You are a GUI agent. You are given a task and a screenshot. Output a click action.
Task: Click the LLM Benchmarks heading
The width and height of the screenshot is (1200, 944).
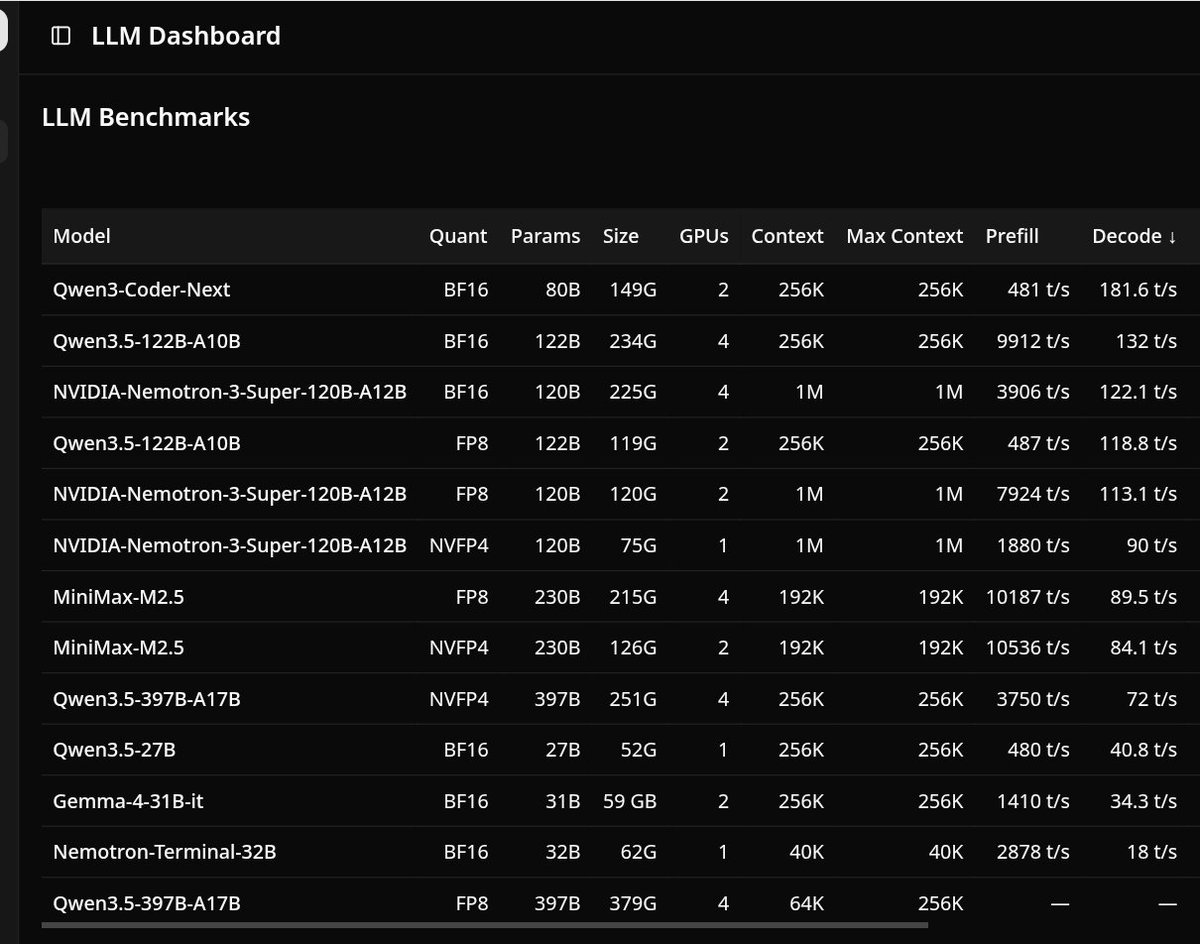click(x=146, y=117)
